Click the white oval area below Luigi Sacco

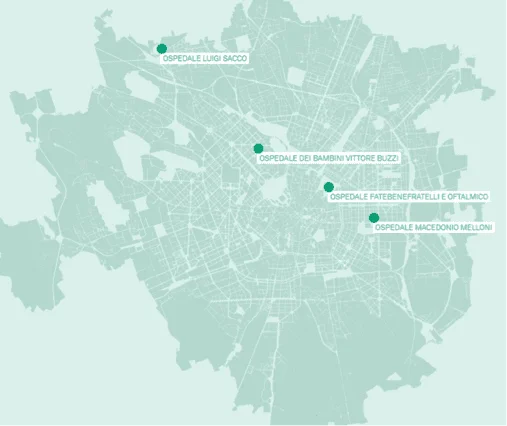point(137,85)
